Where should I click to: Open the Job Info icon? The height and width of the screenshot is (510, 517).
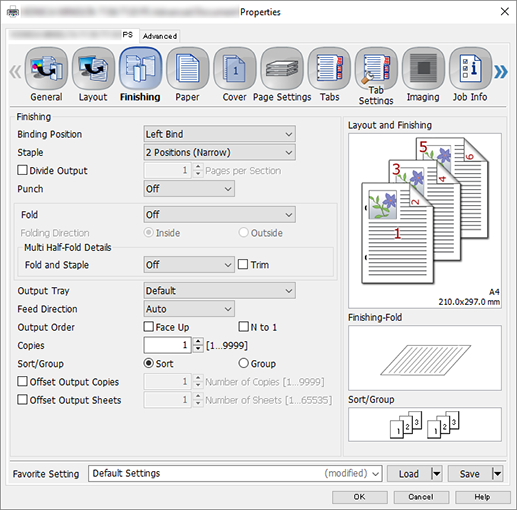coord(470,69)
